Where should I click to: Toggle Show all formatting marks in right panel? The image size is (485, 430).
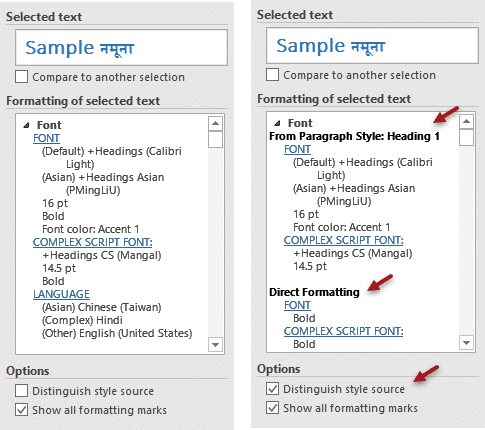click(x=272, y=408)
